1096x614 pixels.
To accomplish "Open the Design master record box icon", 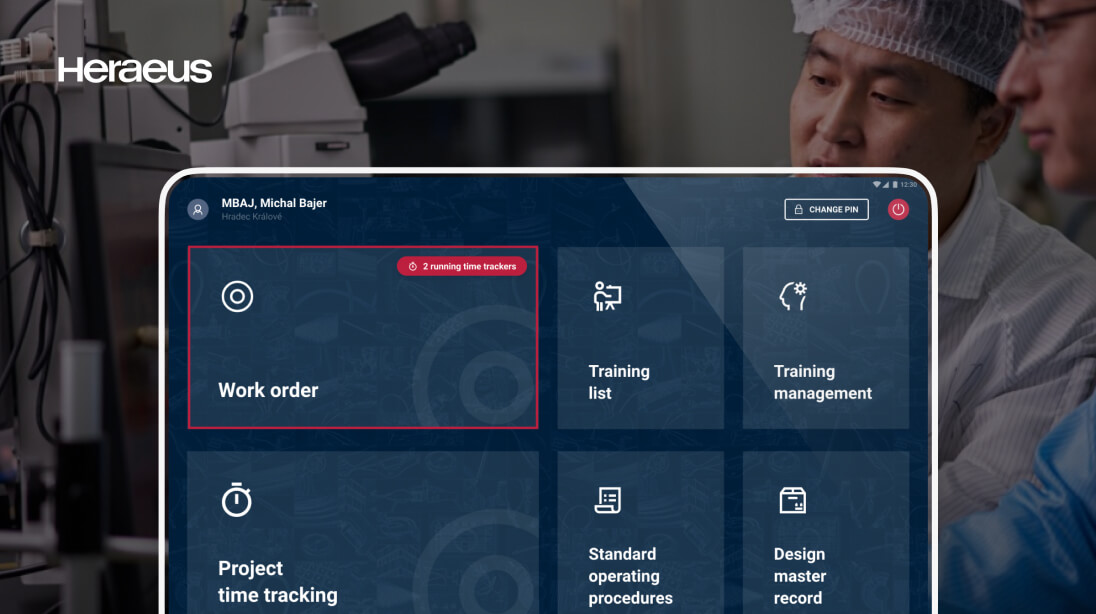I will (x=792, y=500).
